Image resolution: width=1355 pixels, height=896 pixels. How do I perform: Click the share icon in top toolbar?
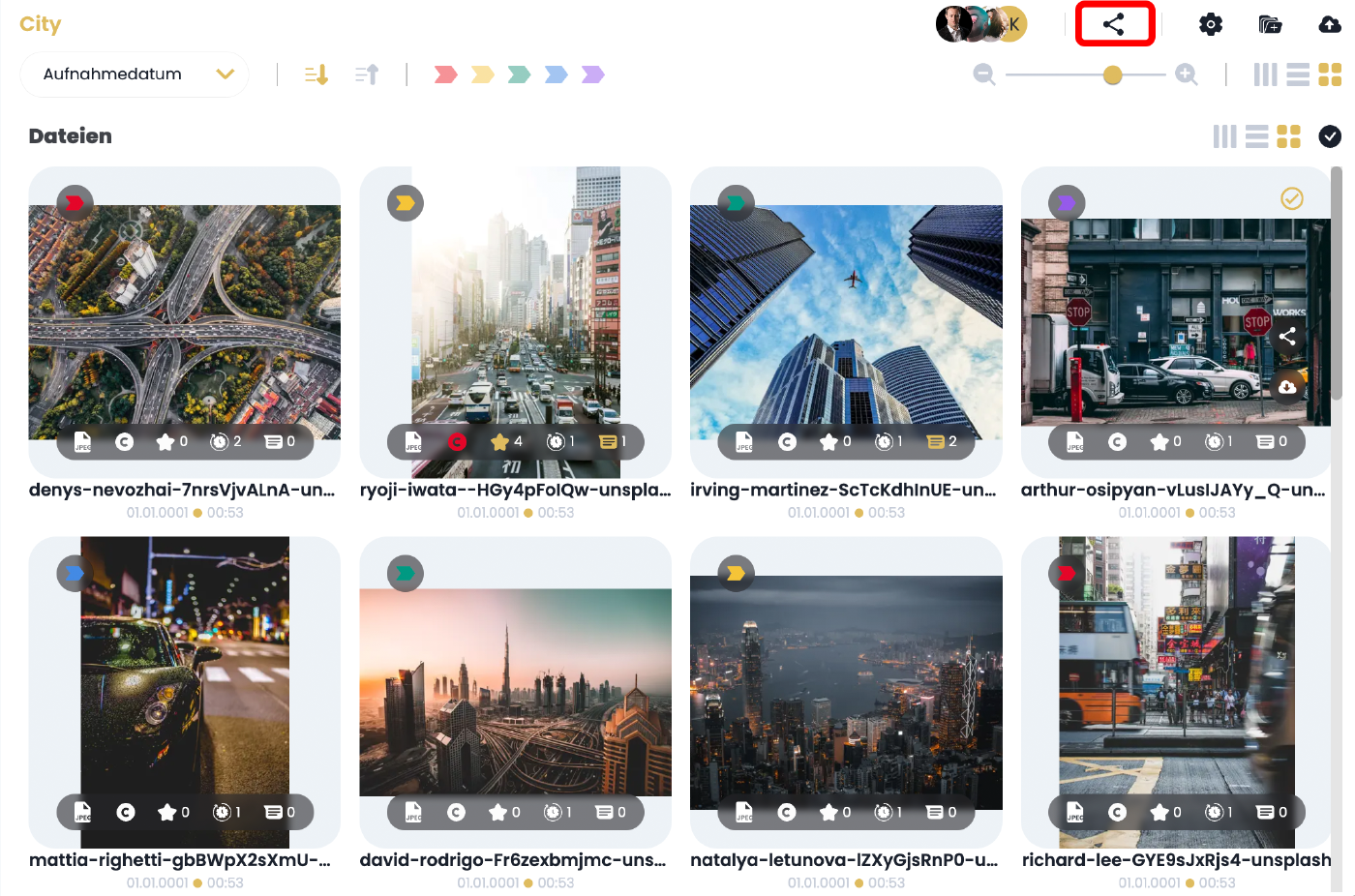[1113, 24]
